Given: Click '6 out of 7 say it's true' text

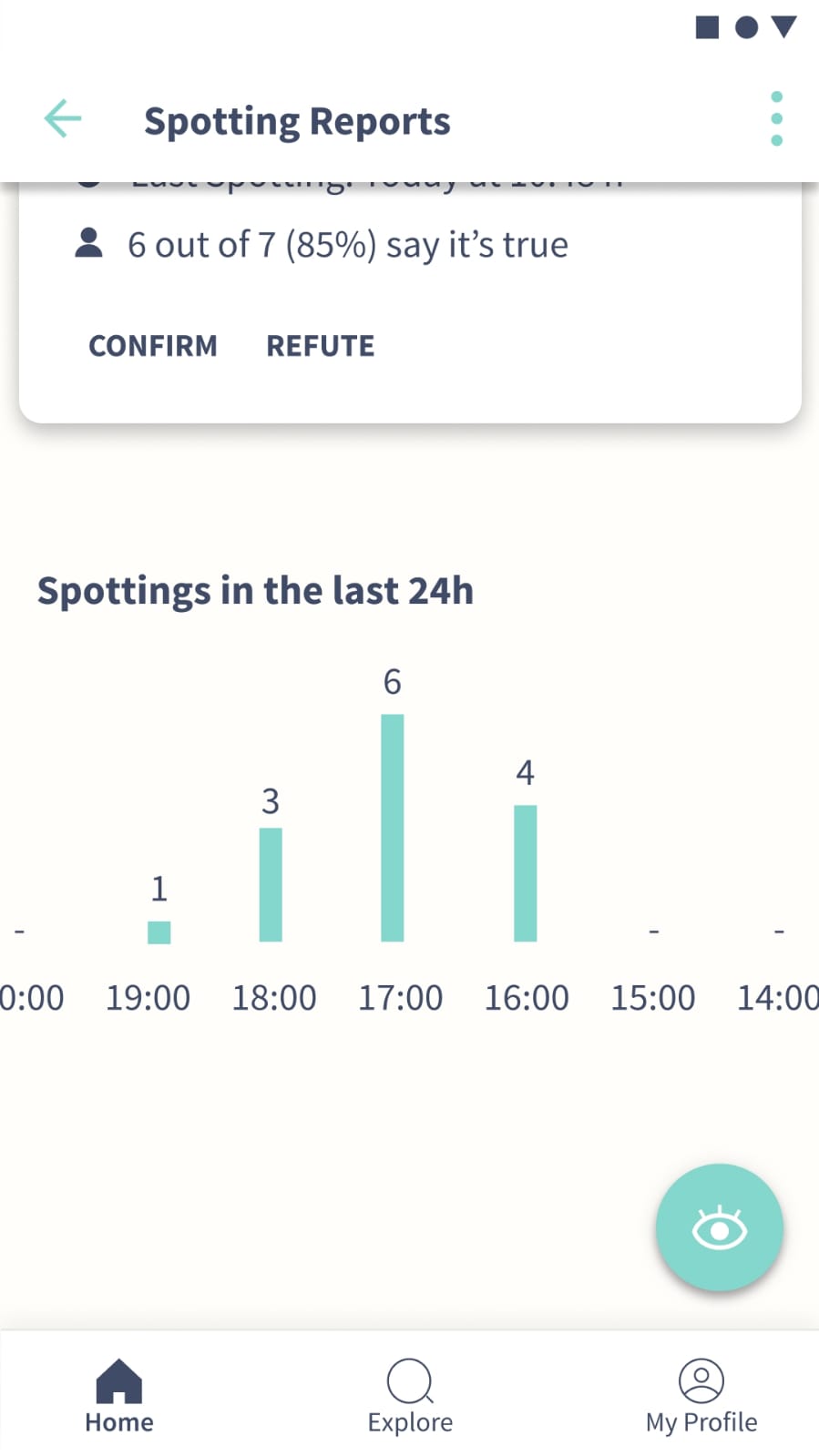Looking at the screenshot, I should tap(348, 245).
